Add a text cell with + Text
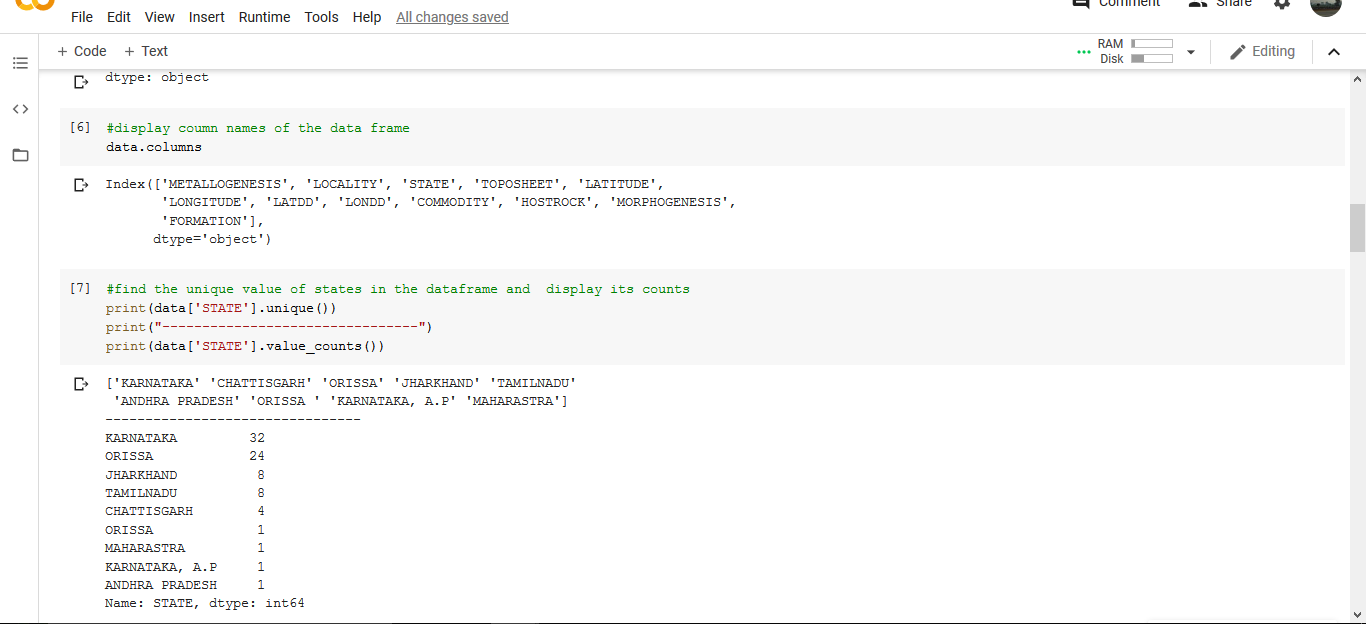This screenshot has width=1366, height=624. [x=145, y=51]
